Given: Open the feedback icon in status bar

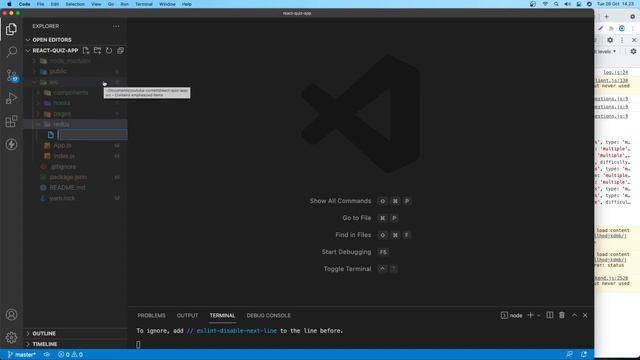Looking at the screenshot, I should point(569,354).
